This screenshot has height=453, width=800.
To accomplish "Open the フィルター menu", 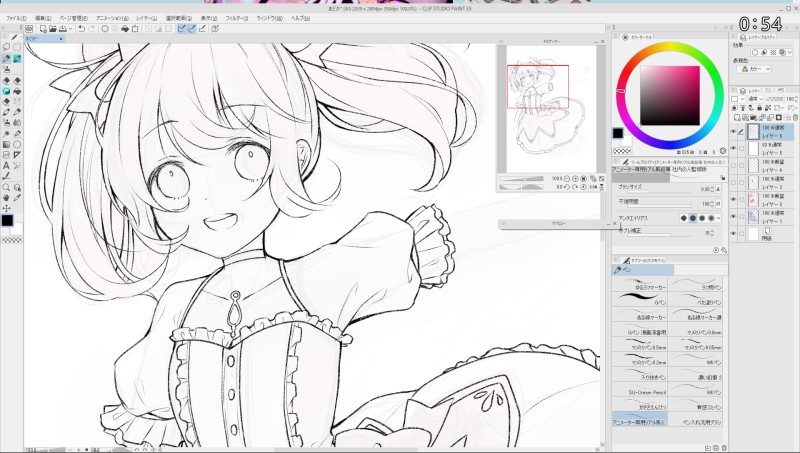I will pos(237,18).
